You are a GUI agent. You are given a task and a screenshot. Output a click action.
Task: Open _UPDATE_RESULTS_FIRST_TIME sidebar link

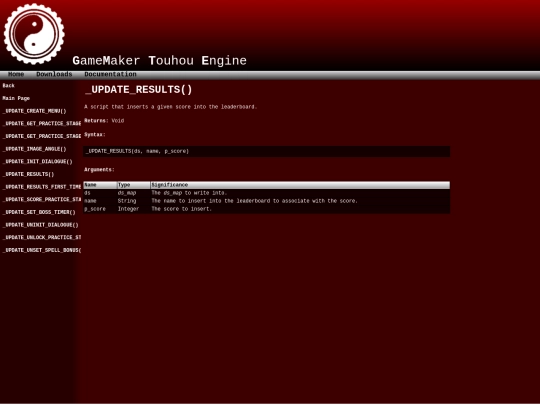pos(42,187)
